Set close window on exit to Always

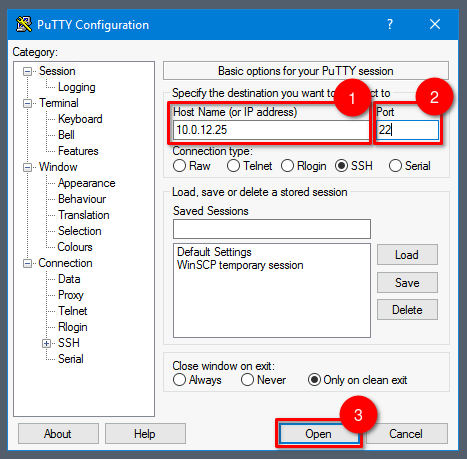click(179, 380)
